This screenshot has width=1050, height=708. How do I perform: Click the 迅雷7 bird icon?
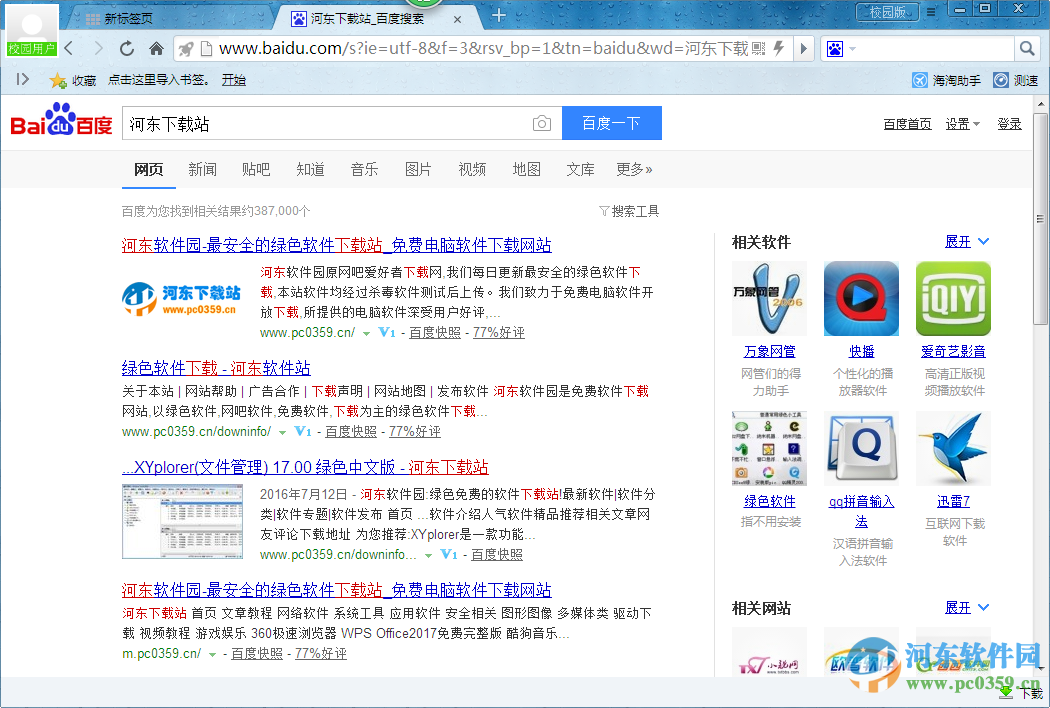[953, 448]
